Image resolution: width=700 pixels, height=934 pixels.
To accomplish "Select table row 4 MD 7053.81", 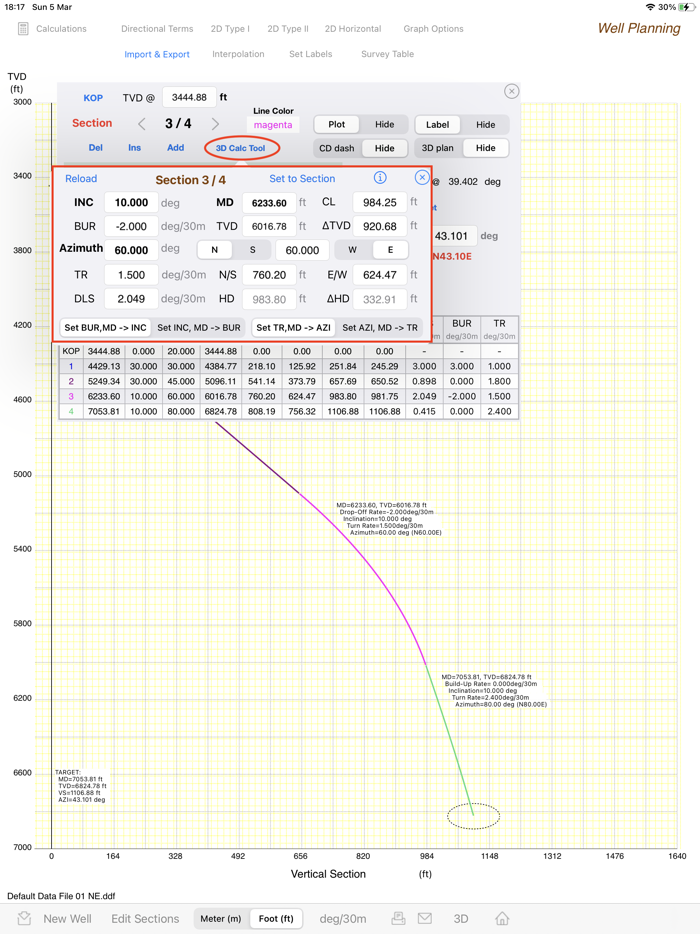I will 288,412.
